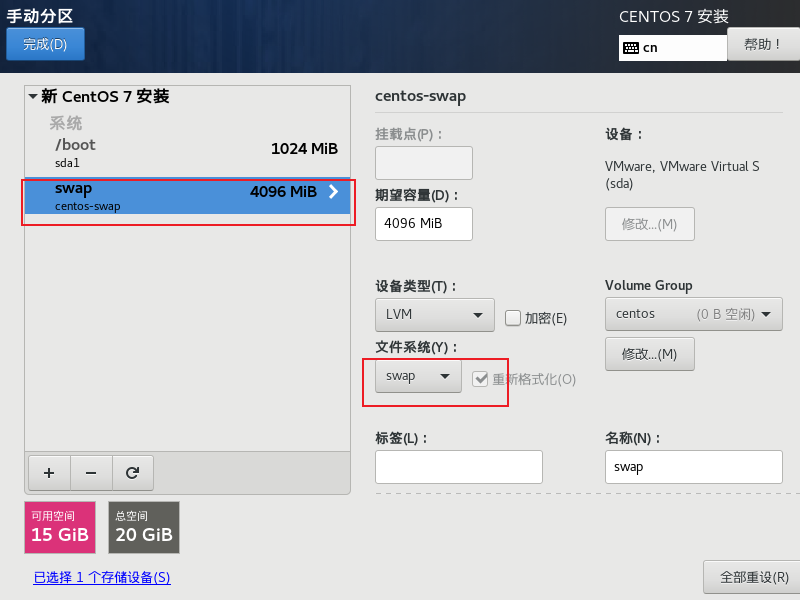The width and height of the screenshot is (800, 600).
Task: Click the 修改...(M) button under device
Action: point(649,224)
